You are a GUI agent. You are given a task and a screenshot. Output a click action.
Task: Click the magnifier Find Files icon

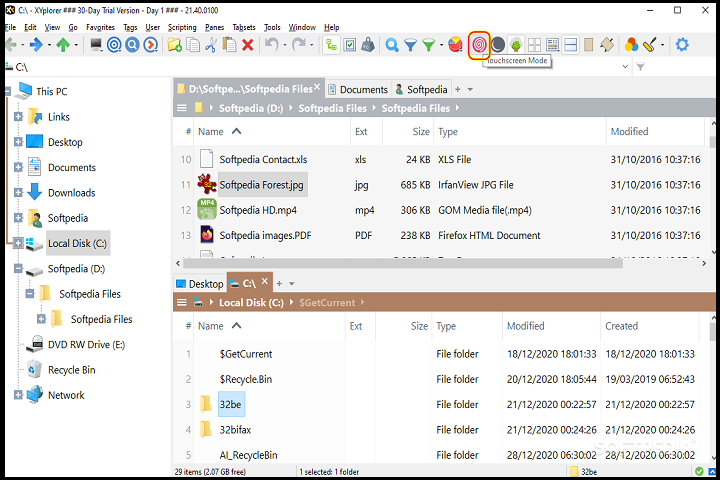pyautogui.click(x=392, y=45)
